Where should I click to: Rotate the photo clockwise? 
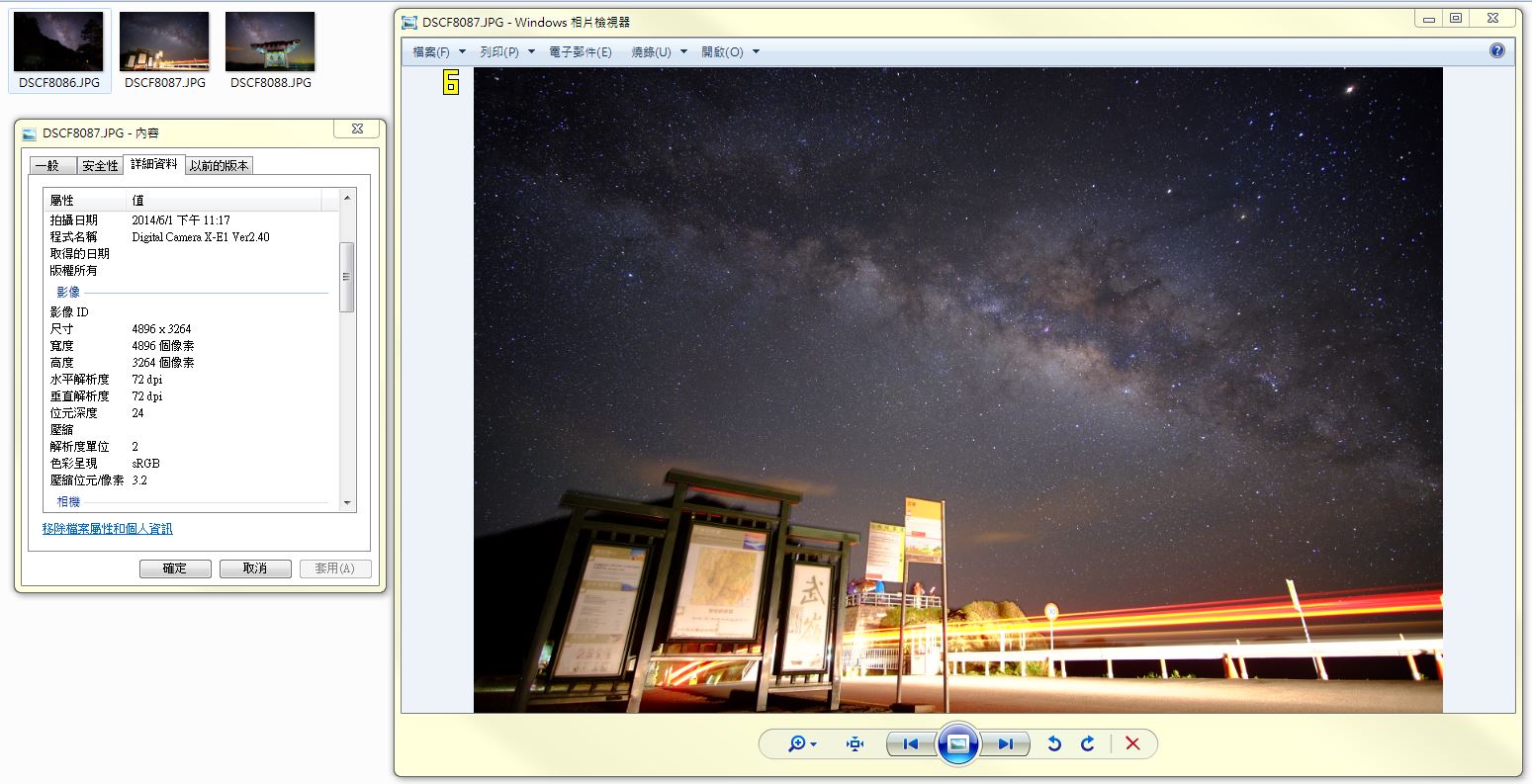(x=1088, y=744)
